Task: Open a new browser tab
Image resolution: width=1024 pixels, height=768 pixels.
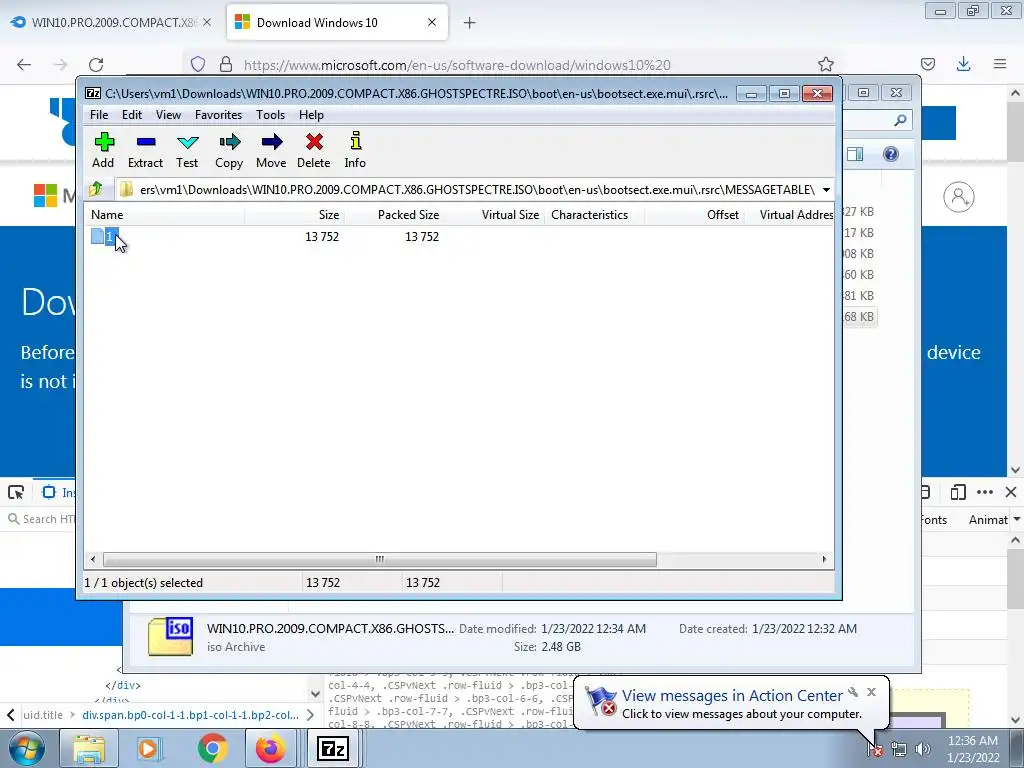Action: pos(470,23)
